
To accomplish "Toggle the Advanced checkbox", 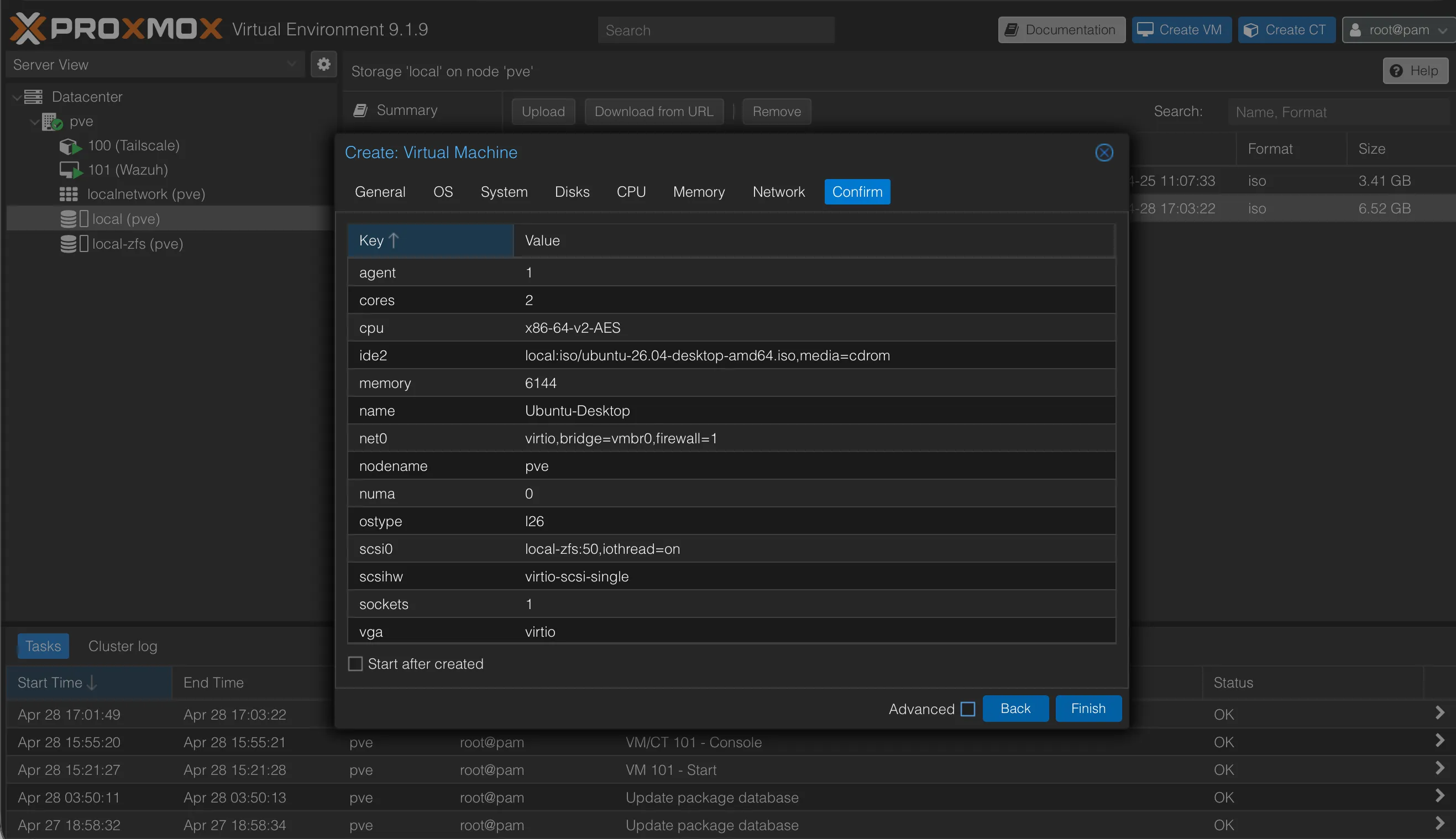I will point(968,709).
